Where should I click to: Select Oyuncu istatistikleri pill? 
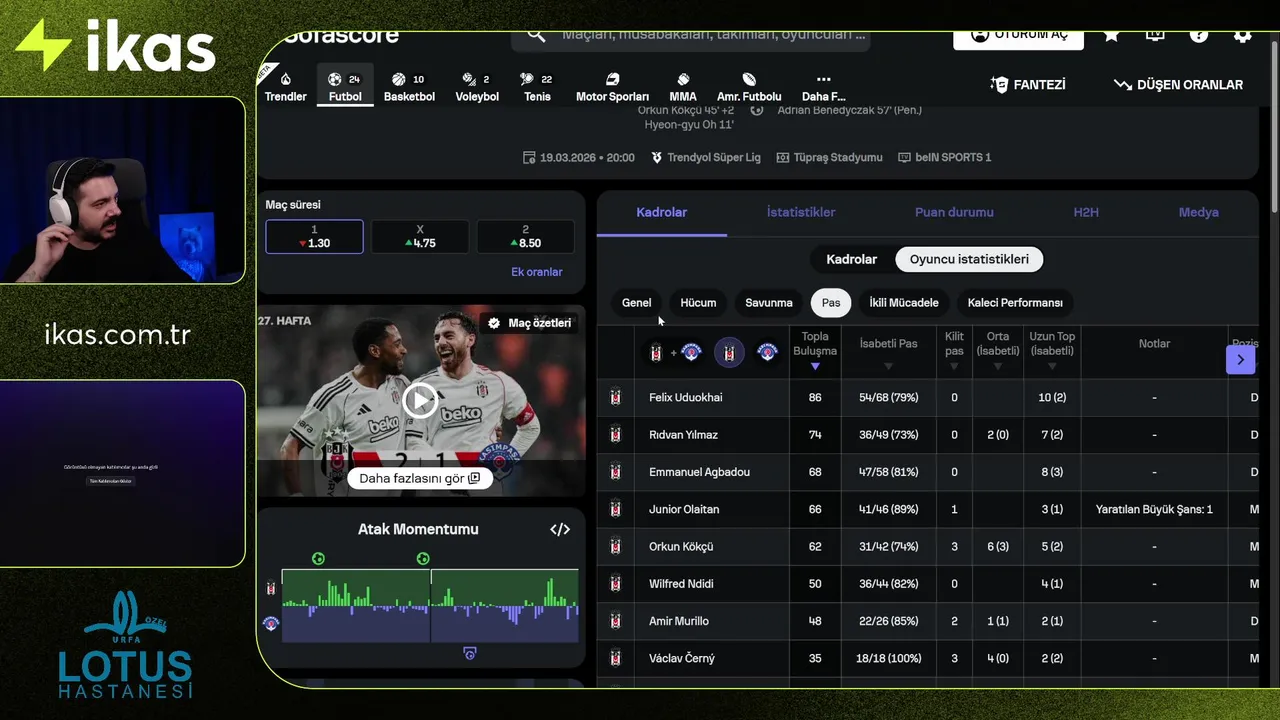(969, 259)
